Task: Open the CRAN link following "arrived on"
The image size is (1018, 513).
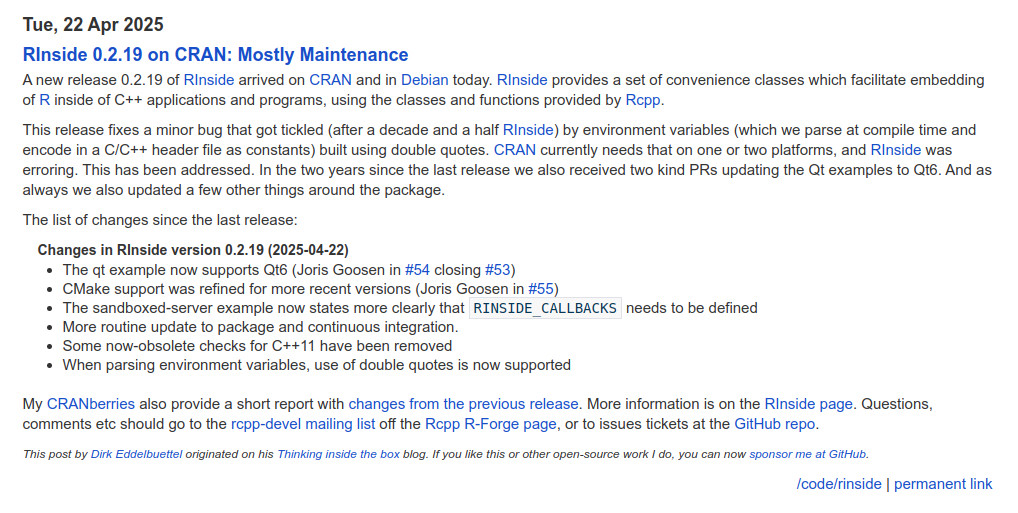Action: tap(330, 80)
